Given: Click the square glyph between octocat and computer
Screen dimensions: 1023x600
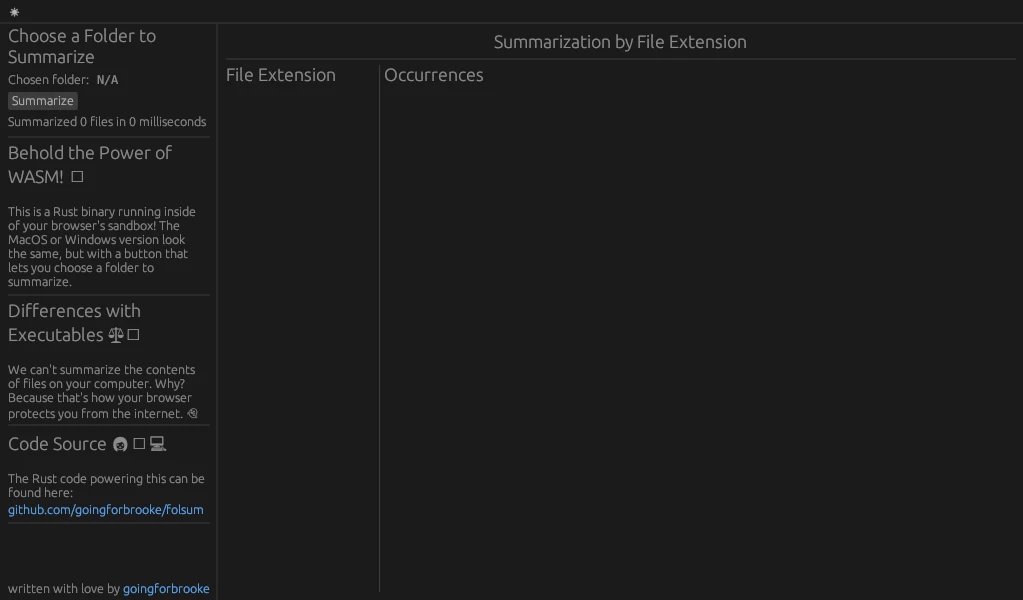Looking at the screenshot, I should pos(139,444).
